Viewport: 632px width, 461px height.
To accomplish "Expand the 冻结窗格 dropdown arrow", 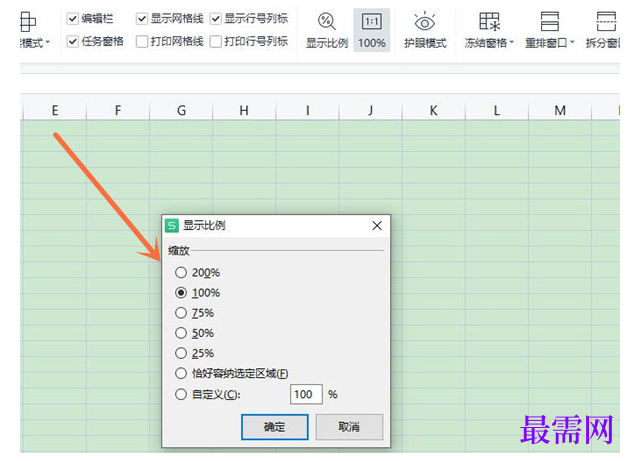I will click(511, 42).
